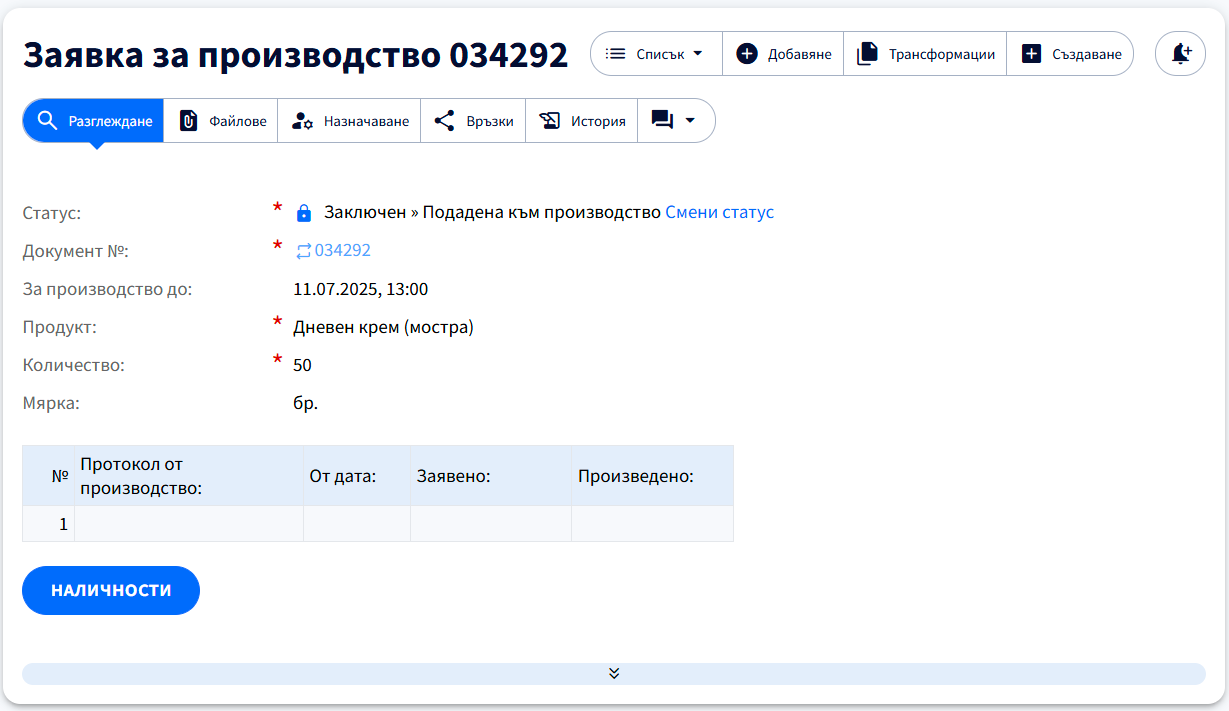Image resolution: width=1229 pixels, height=711 pixels.
Task: Expand the comments dropdown next to История
Action: point(688,120)
